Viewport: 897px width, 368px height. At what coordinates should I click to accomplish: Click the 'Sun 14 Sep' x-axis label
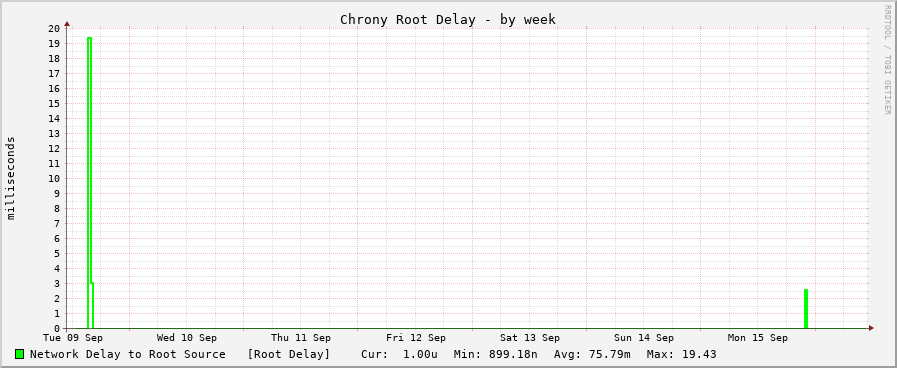[644, 338]
